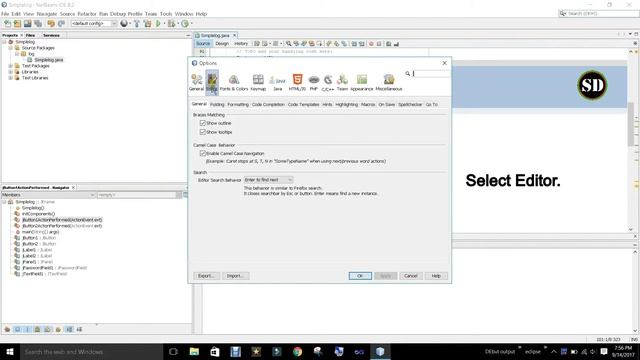Click Open Project toolbar icon

(x=27, y=24)
